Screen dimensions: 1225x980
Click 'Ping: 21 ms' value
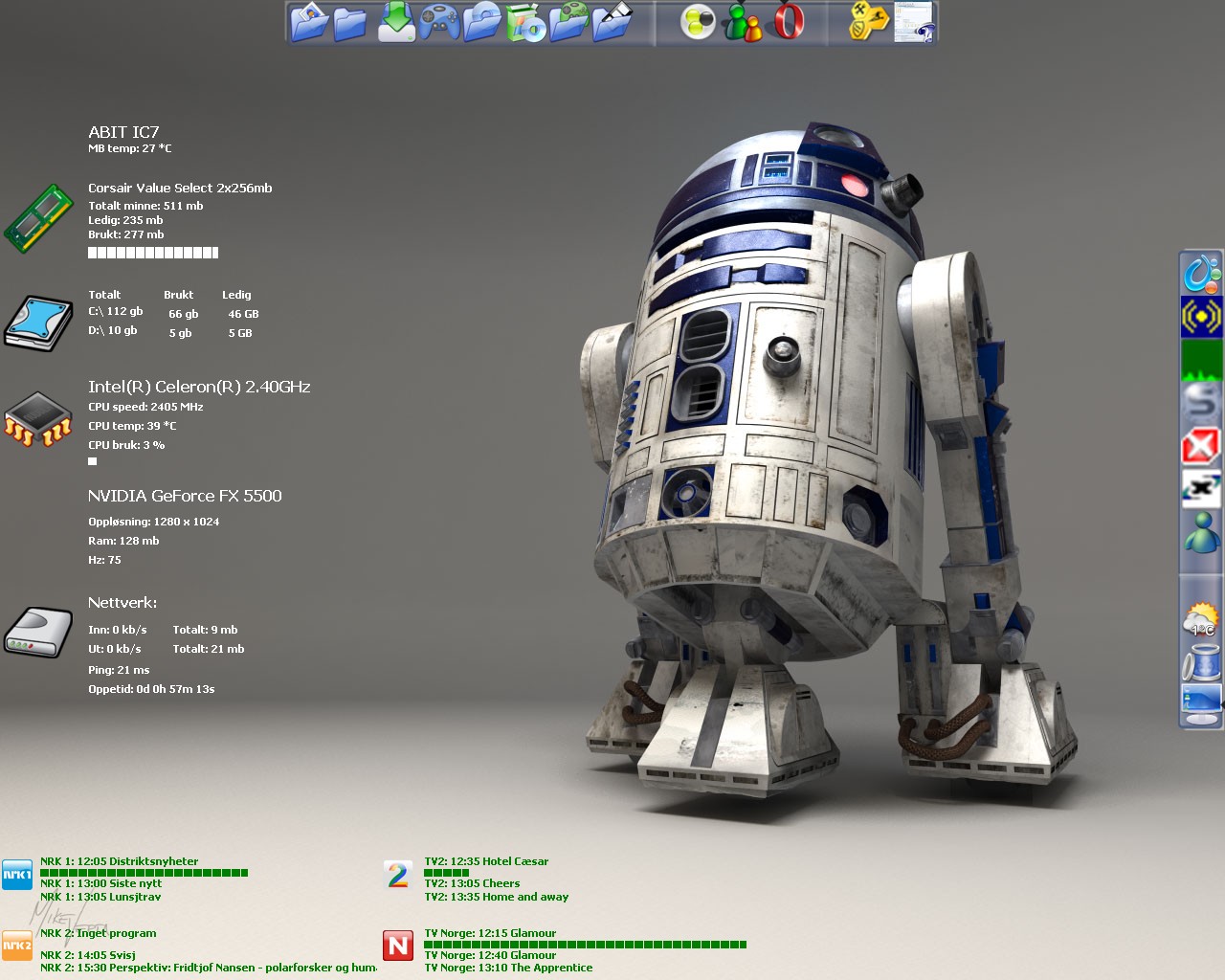[119, 670]
